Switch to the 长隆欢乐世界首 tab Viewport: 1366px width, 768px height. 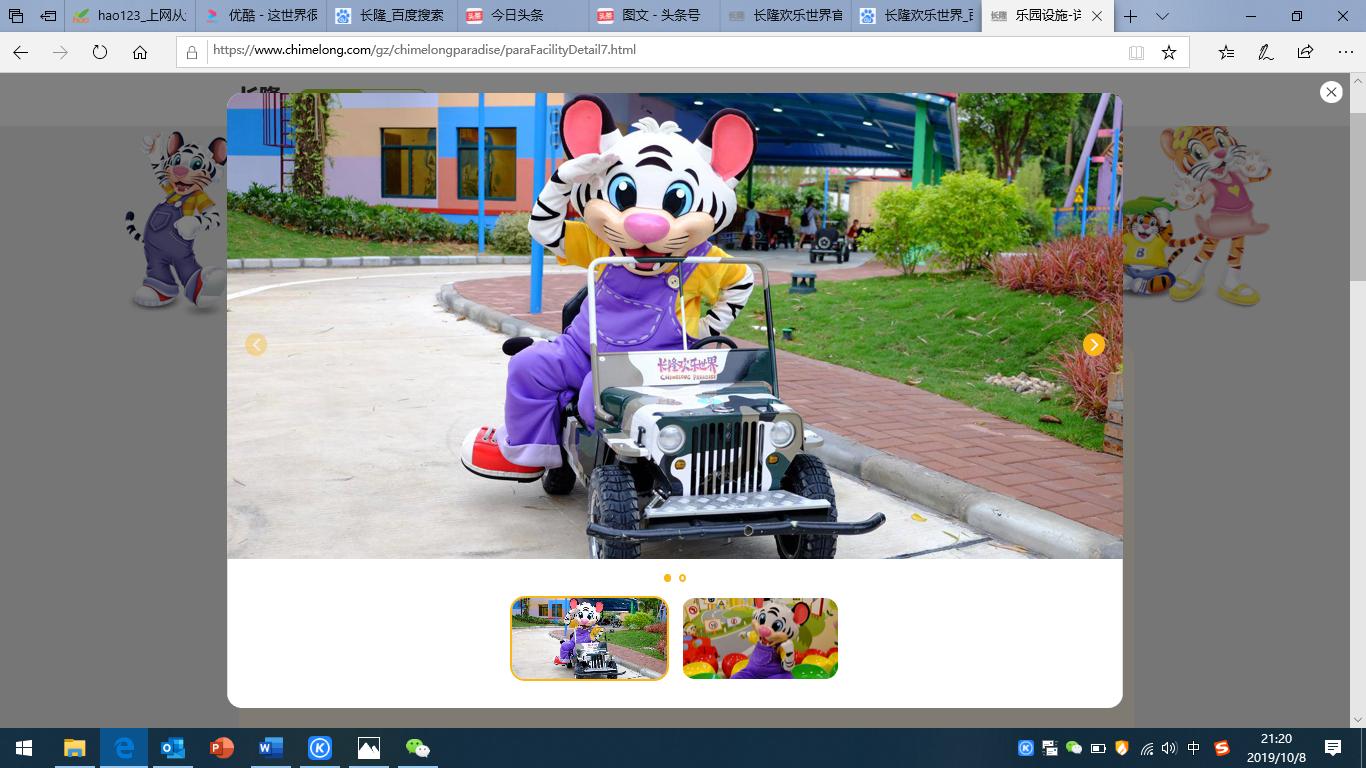pyautogui.click(x=786, y=16)
